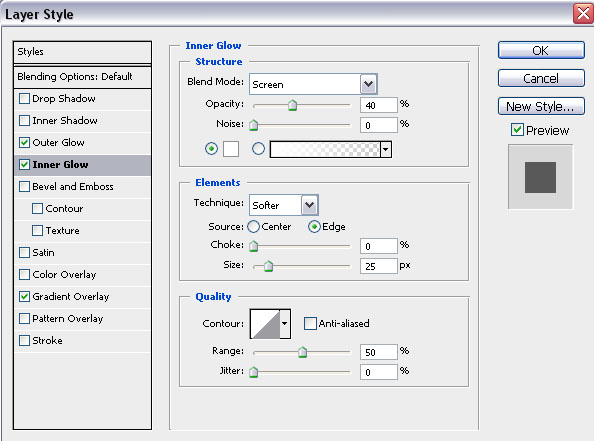Click the OK button
The image size is (594, 441).
pos(541,50)
